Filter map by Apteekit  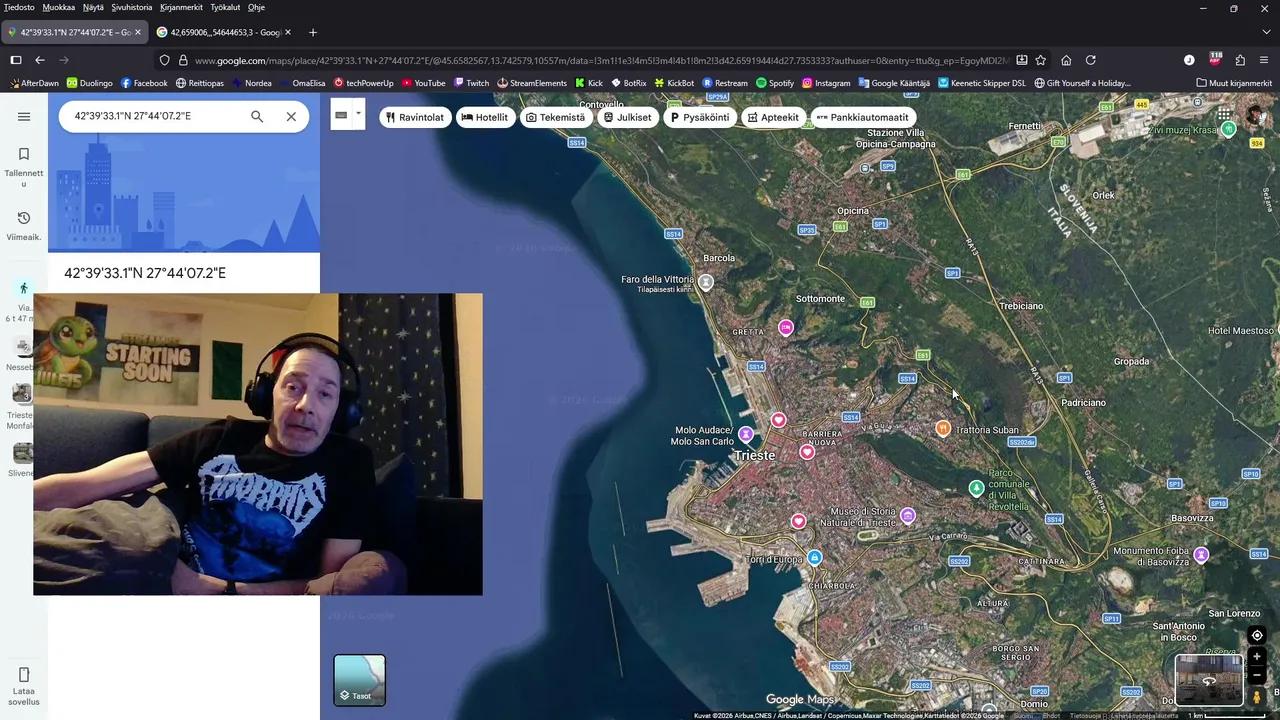[x=773, y=117]
